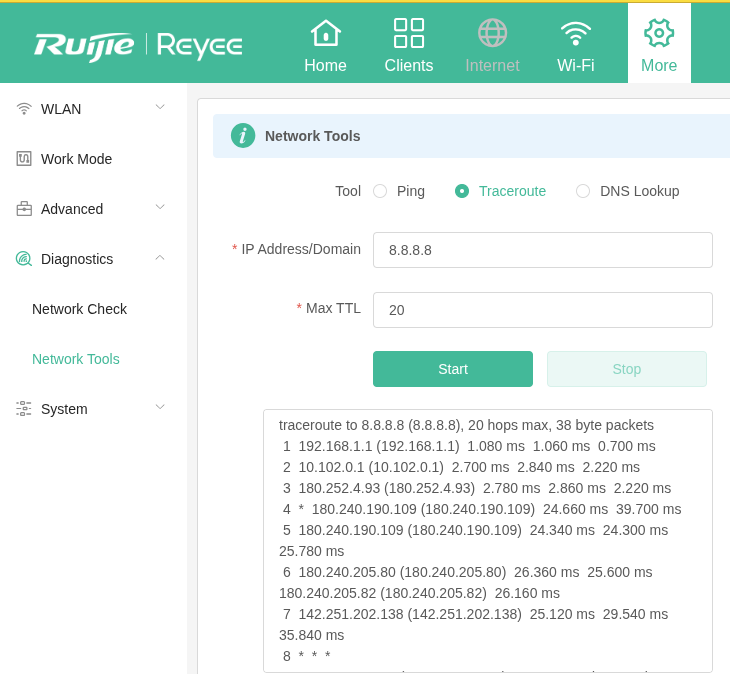Click the System sliders icon
The image size is (730, 674).
click(24, 409)
